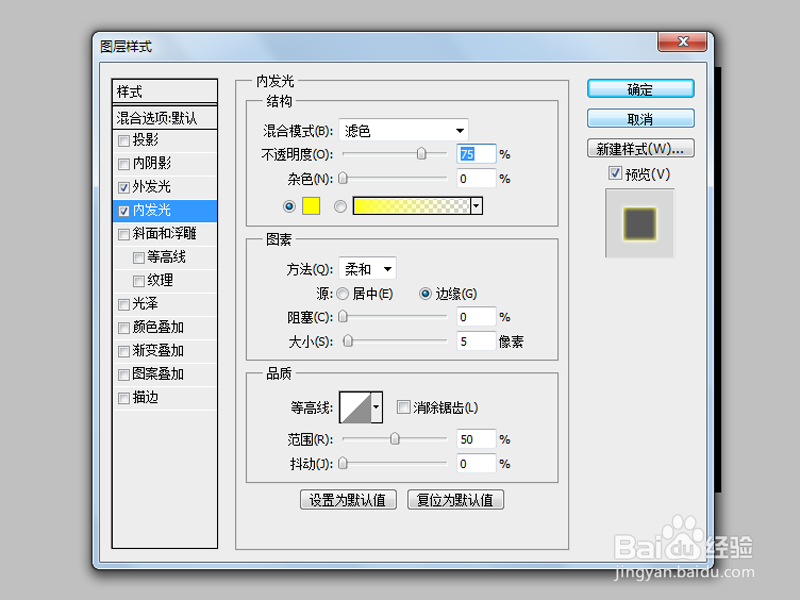Enable the 颜色叠加 color overlay checkbox

[123, 328]
